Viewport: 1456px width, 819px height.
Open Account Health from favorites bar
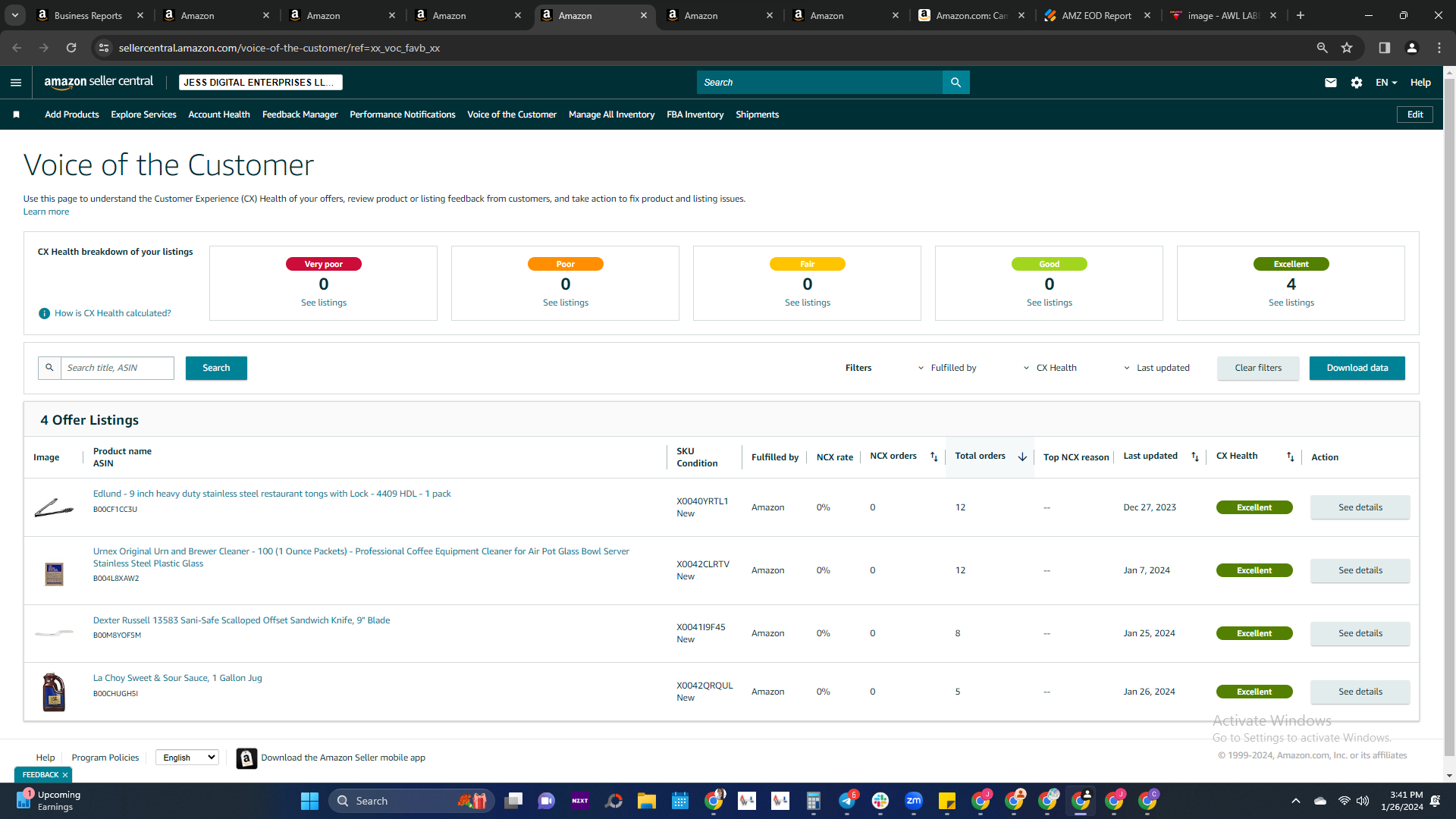point(219,115)
